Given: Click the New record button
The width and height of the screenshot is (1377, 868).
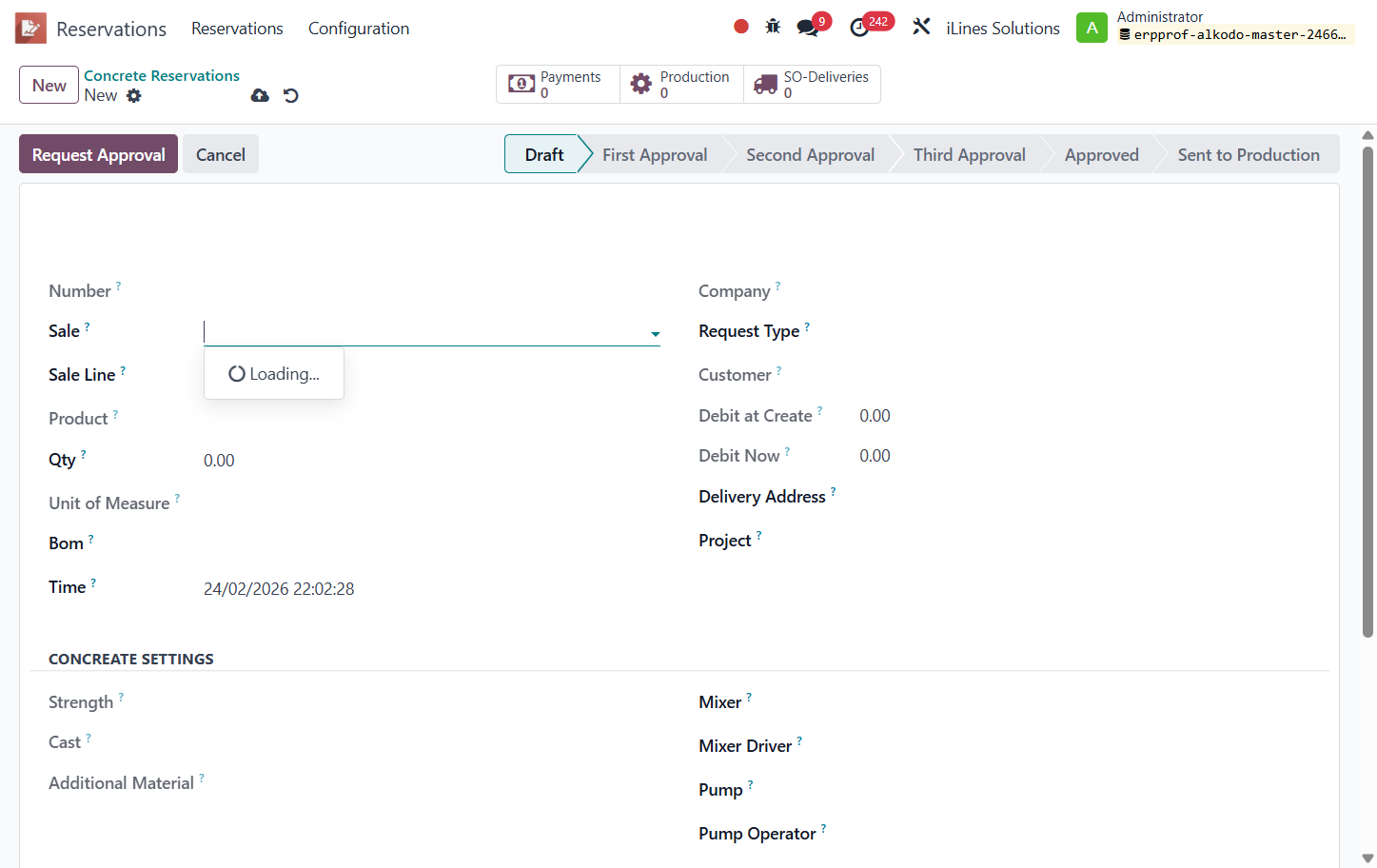Looking at the screenshot, I should coord(49,85).
